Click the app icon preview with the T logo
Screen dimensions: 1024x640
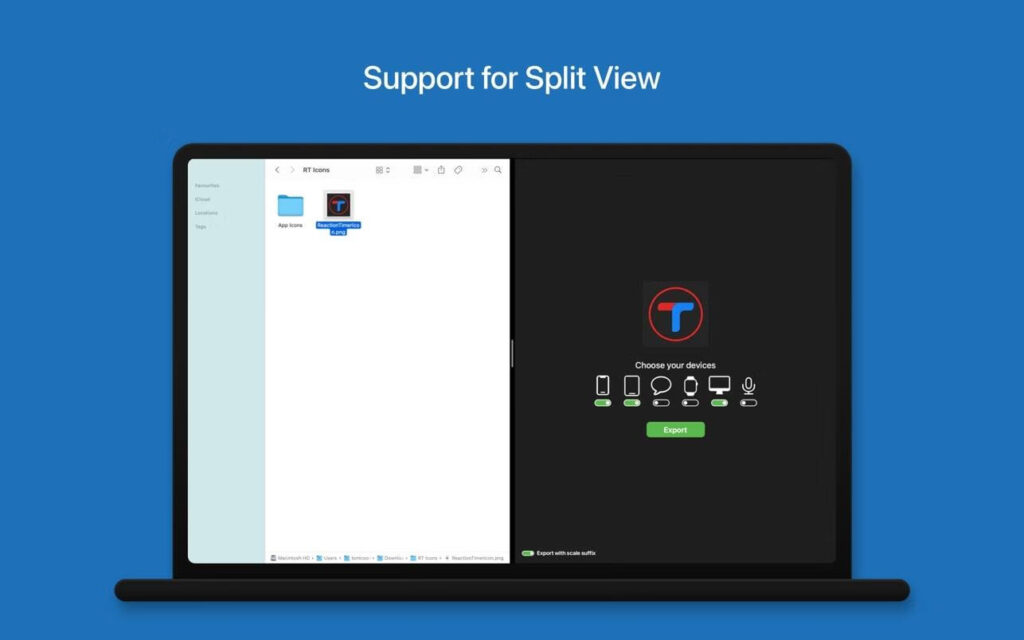coord(675,313)
